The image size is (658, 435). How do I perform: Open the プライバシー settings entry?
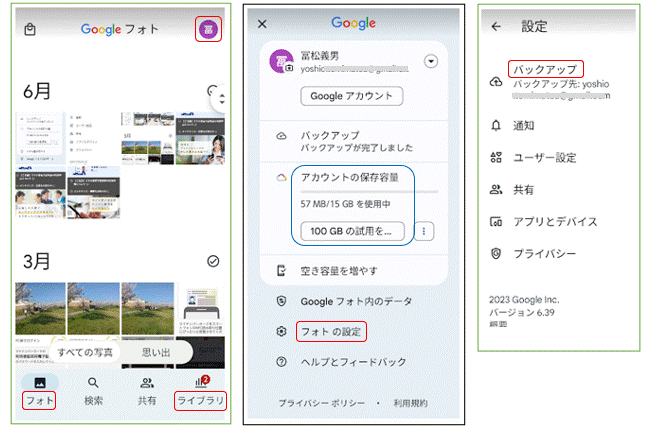[544, 254]
